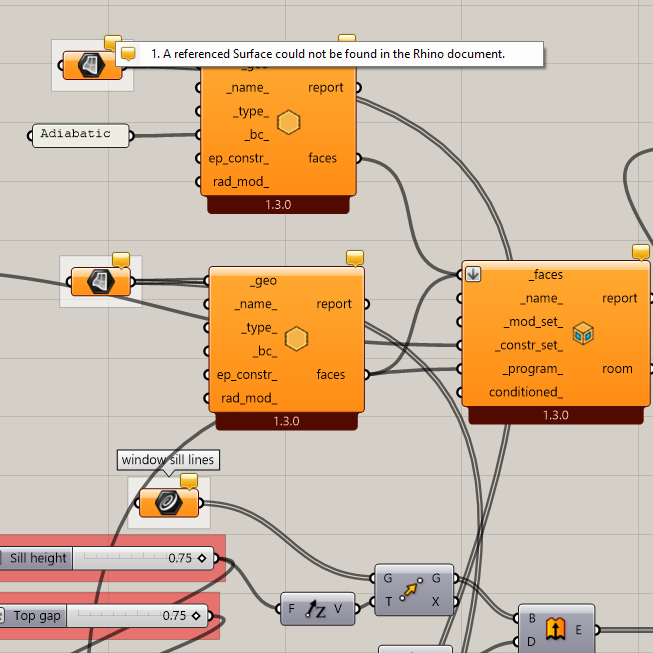Click the Sill height slider name label
Viewport: 653px width, 653px height.
click(36, 558)
